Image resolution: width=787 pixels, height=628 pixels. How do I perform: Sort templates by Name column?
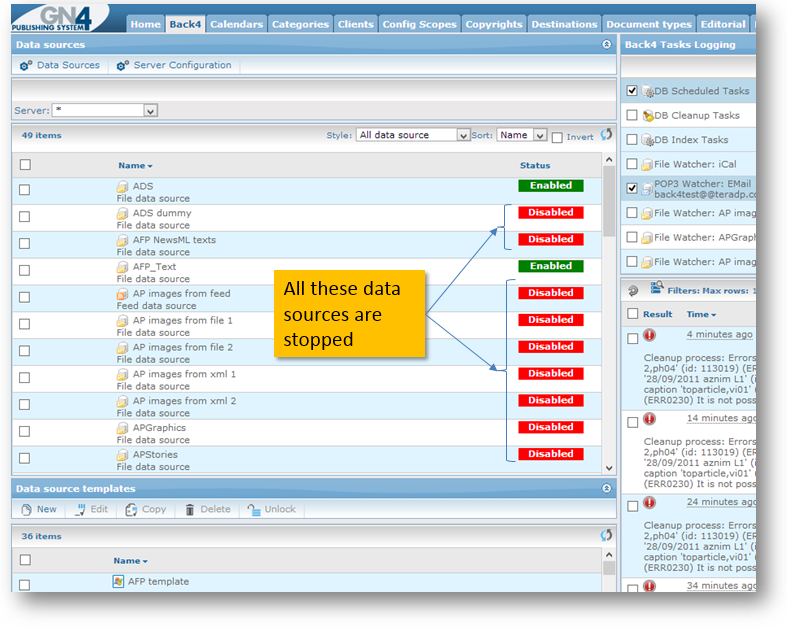[130, 561]
